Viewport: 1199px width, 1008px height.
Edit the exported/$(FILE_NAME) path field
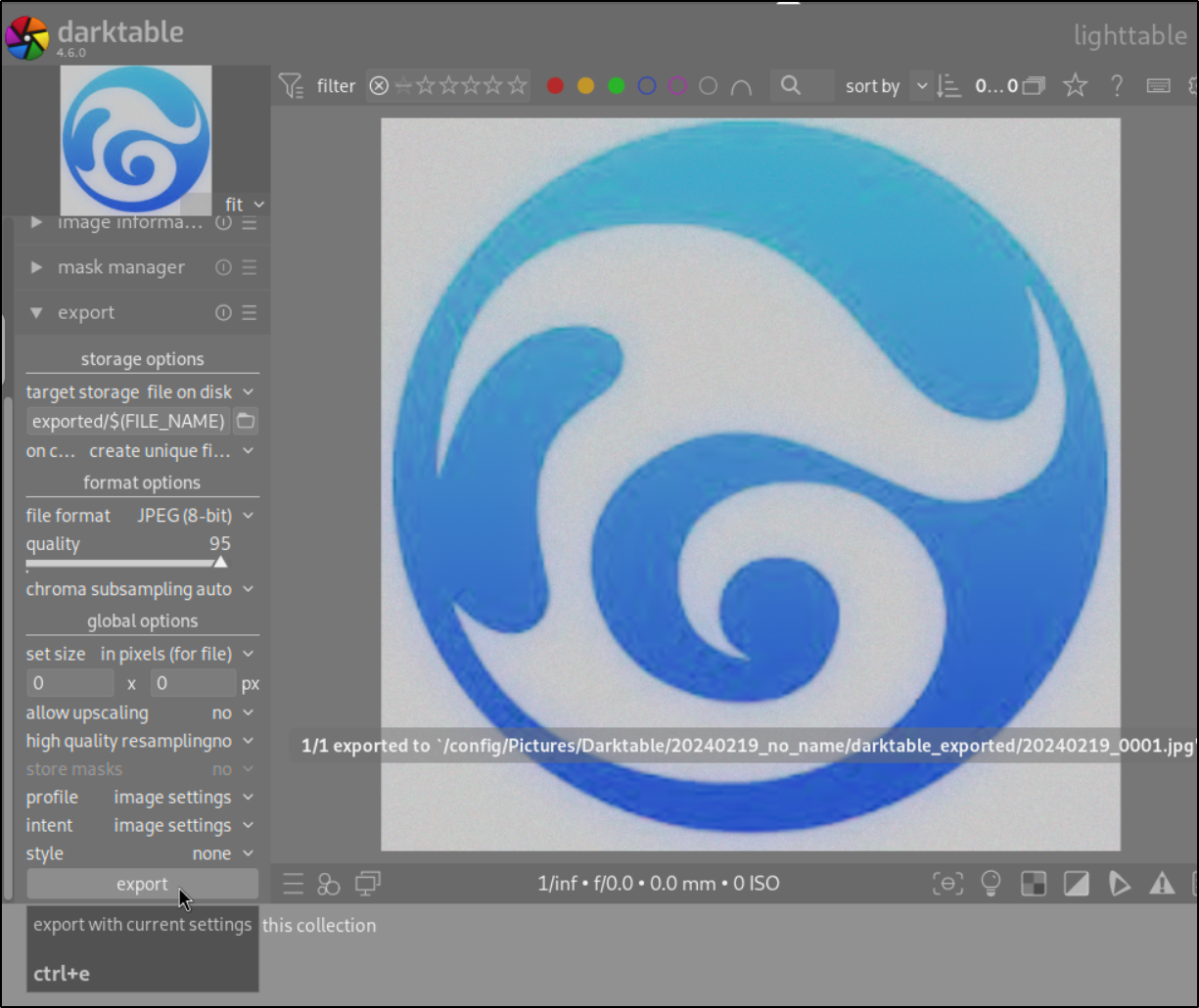coord(128,422)
